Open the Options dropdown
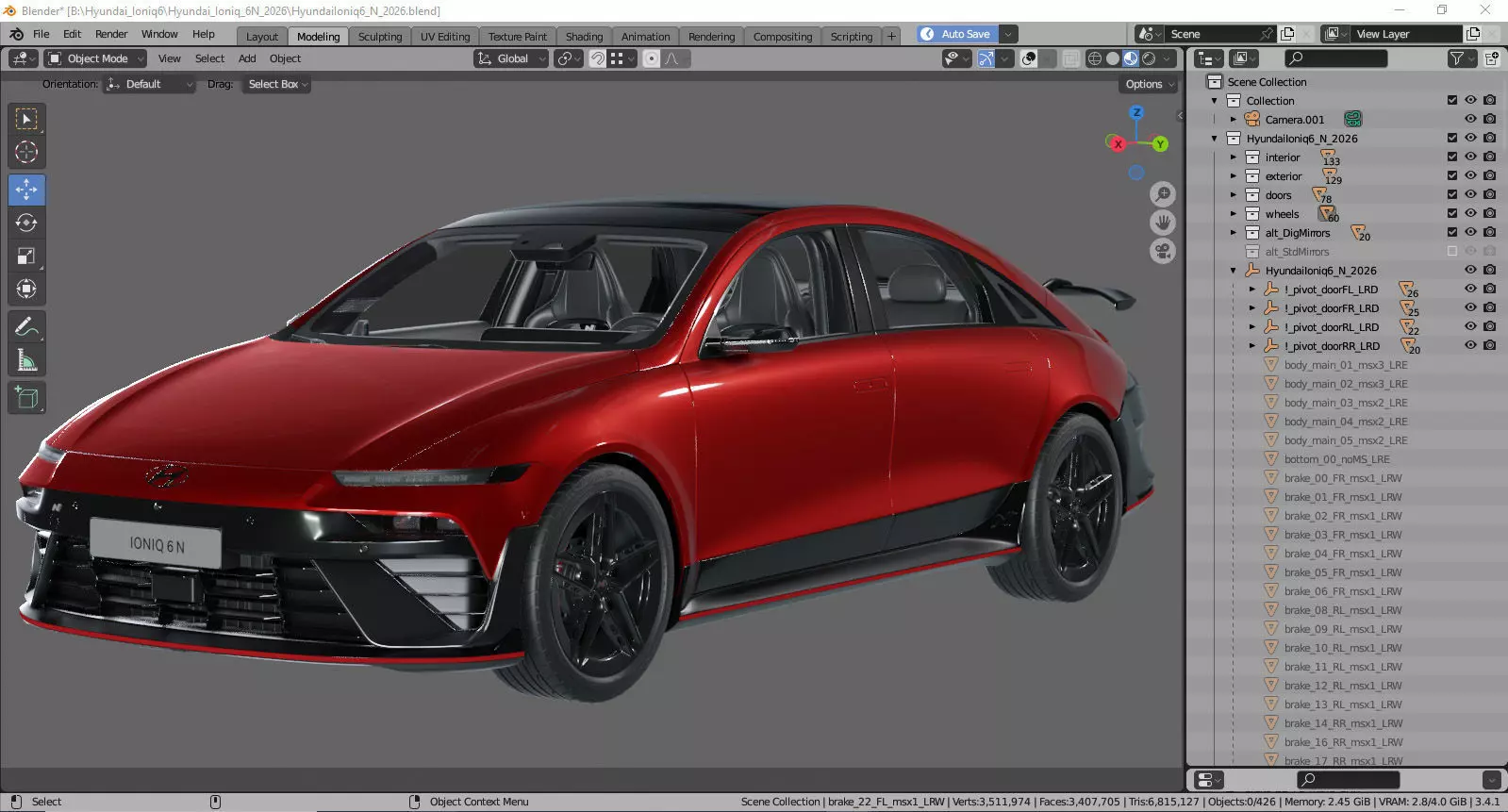The width and height of the screenshot is (1508, 812). 1150,84
